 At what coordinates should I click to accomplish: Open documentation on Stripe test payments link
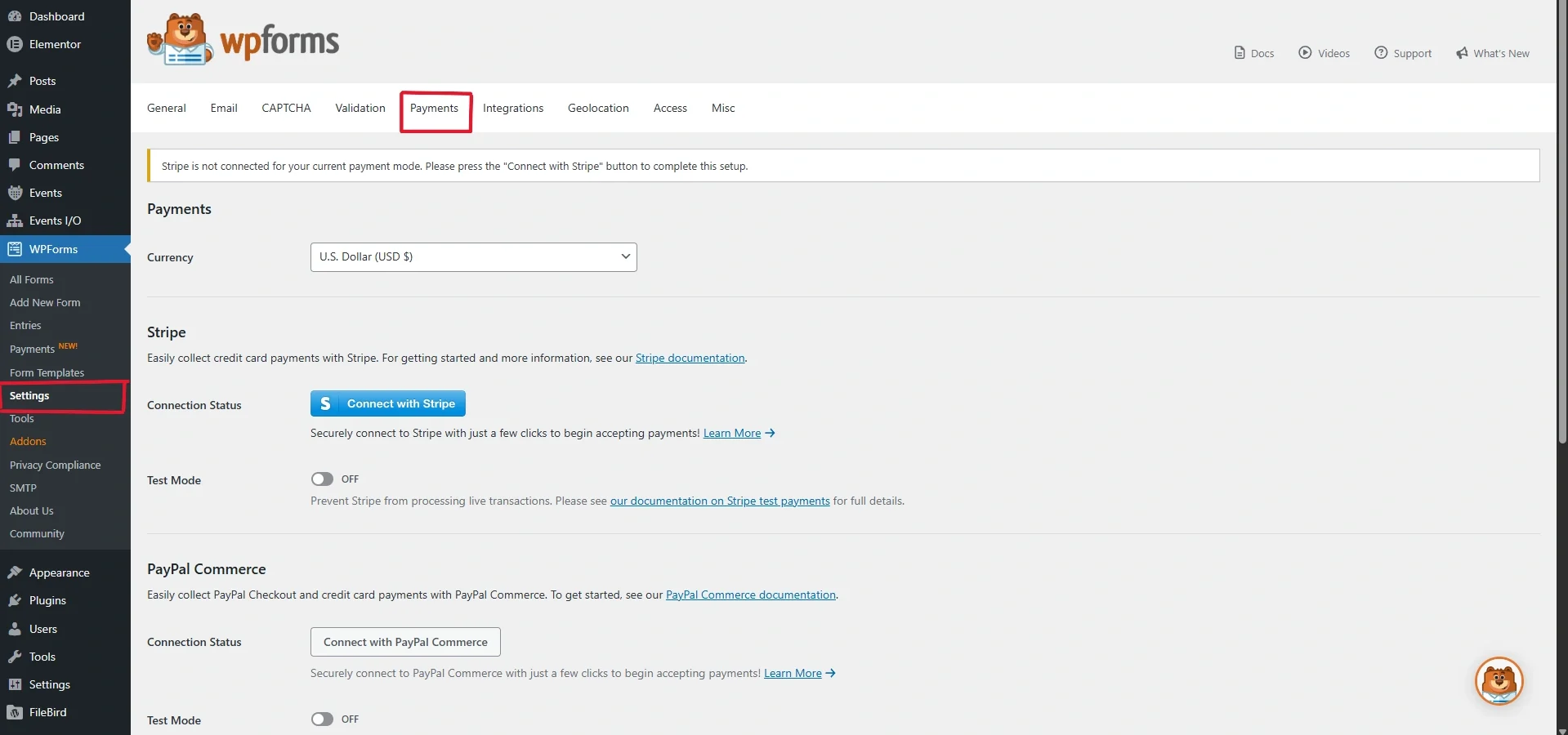click(x=720, y=501)
